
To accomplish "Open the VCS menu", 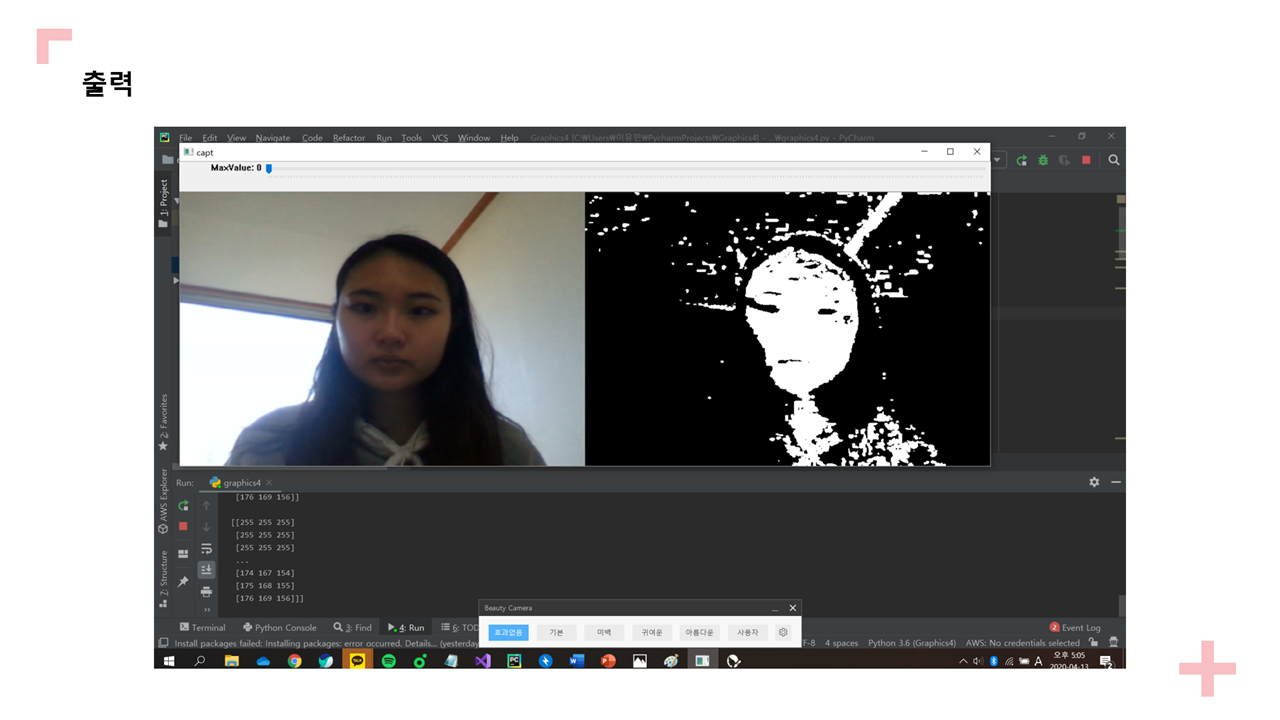I will (440, 138).
